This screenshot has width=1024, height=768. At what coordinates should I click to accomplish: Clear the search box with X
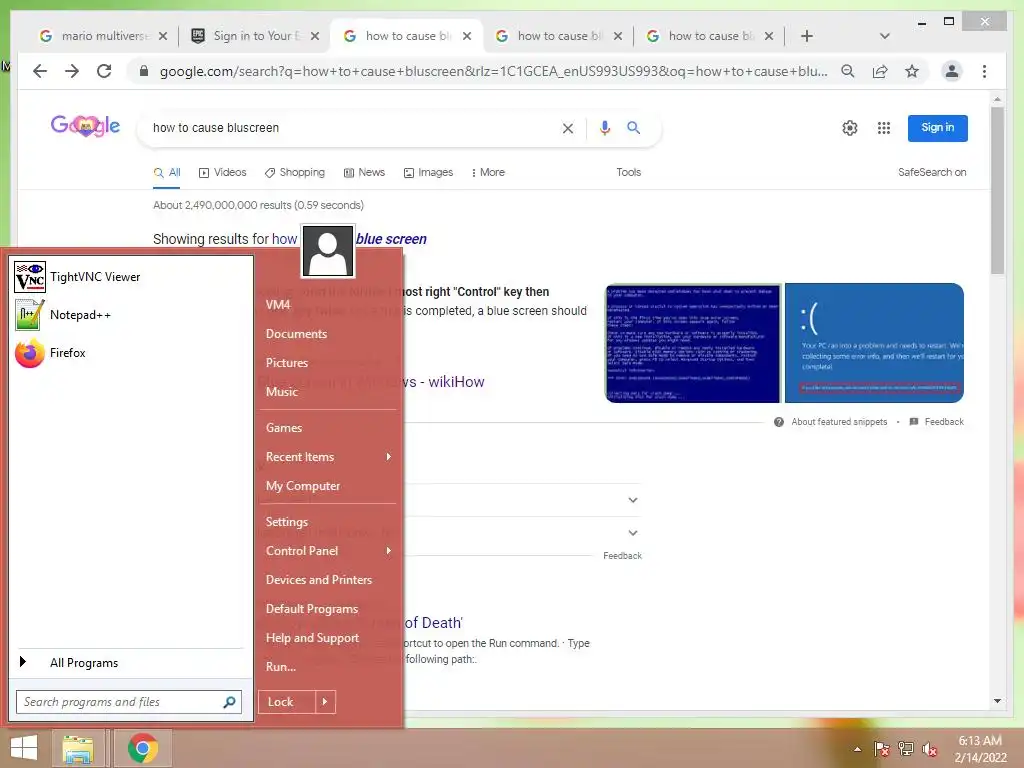point(568,129)
